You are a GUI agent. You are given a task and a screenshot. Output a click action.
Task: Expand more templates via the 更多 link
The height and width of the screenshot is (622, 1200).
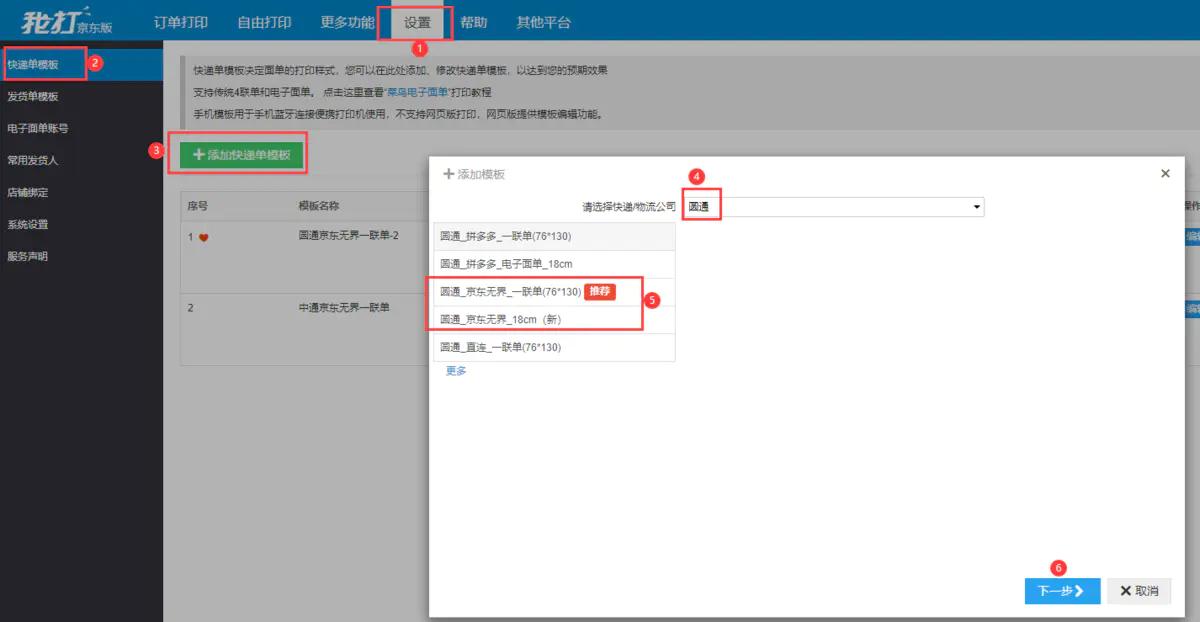point(455,371)
